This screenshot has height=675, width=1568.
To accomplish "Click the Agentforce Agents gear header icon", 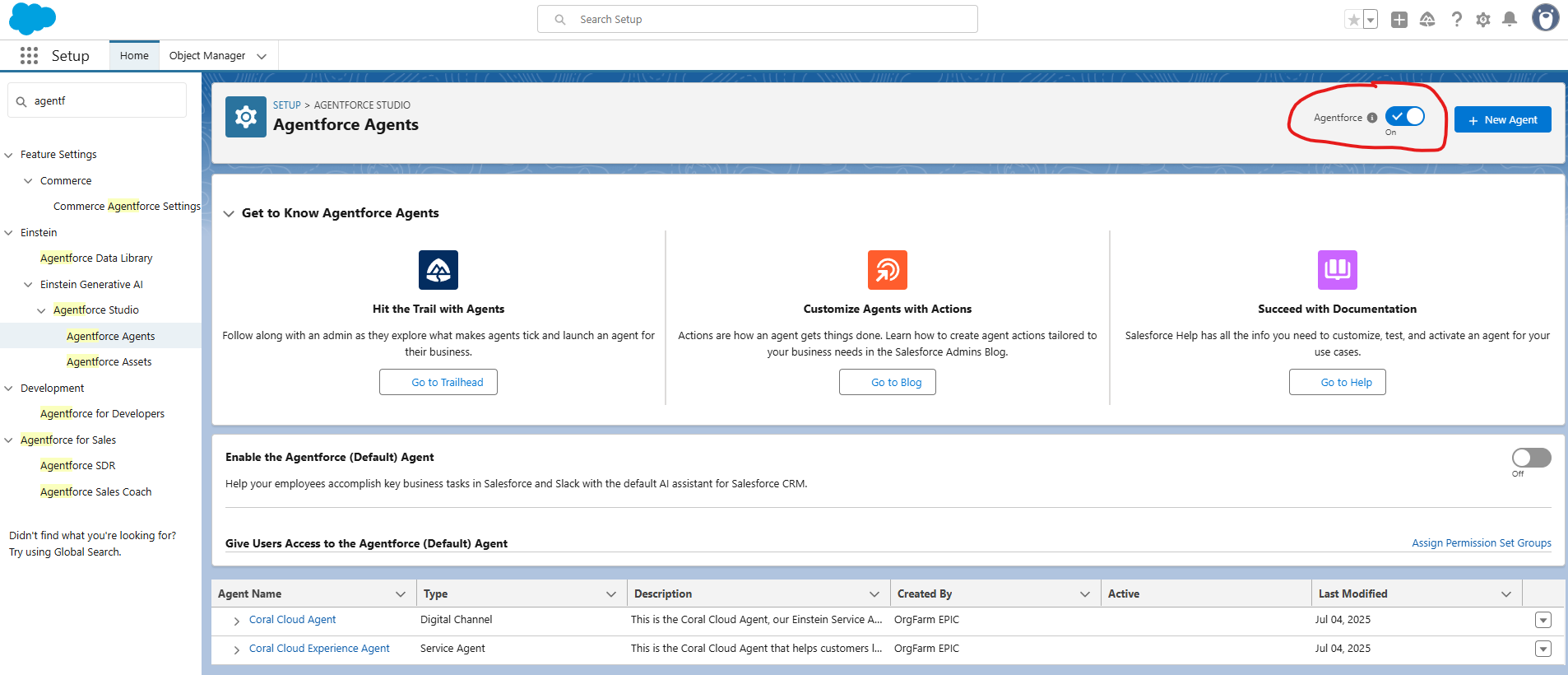I will pyautogui.click(x=246, y=117).
